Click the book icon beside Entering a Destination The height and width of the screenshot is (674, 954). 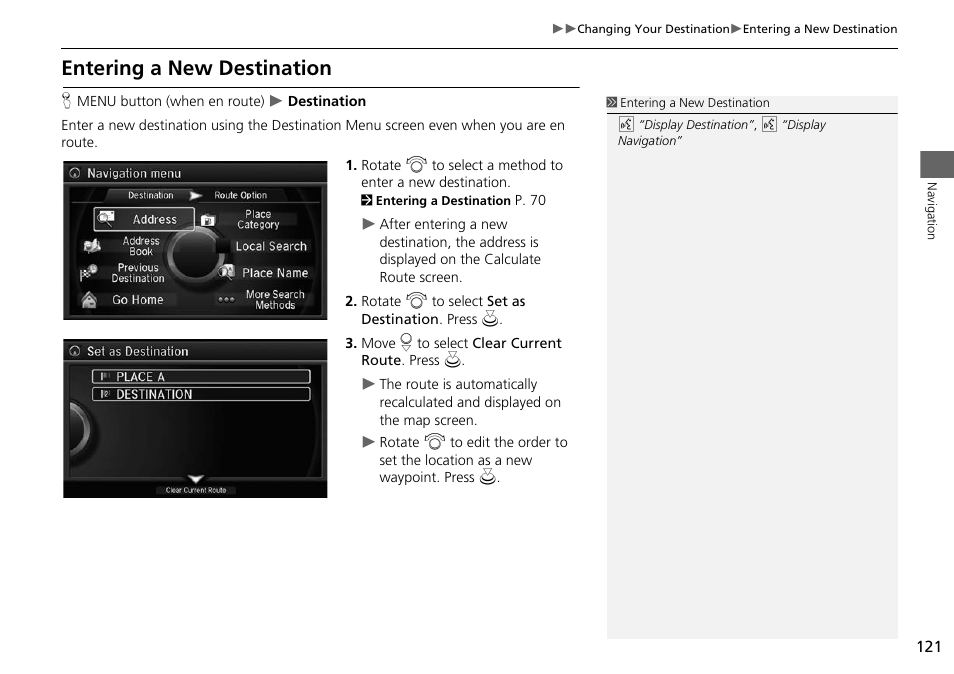click(x=367, y=200)
